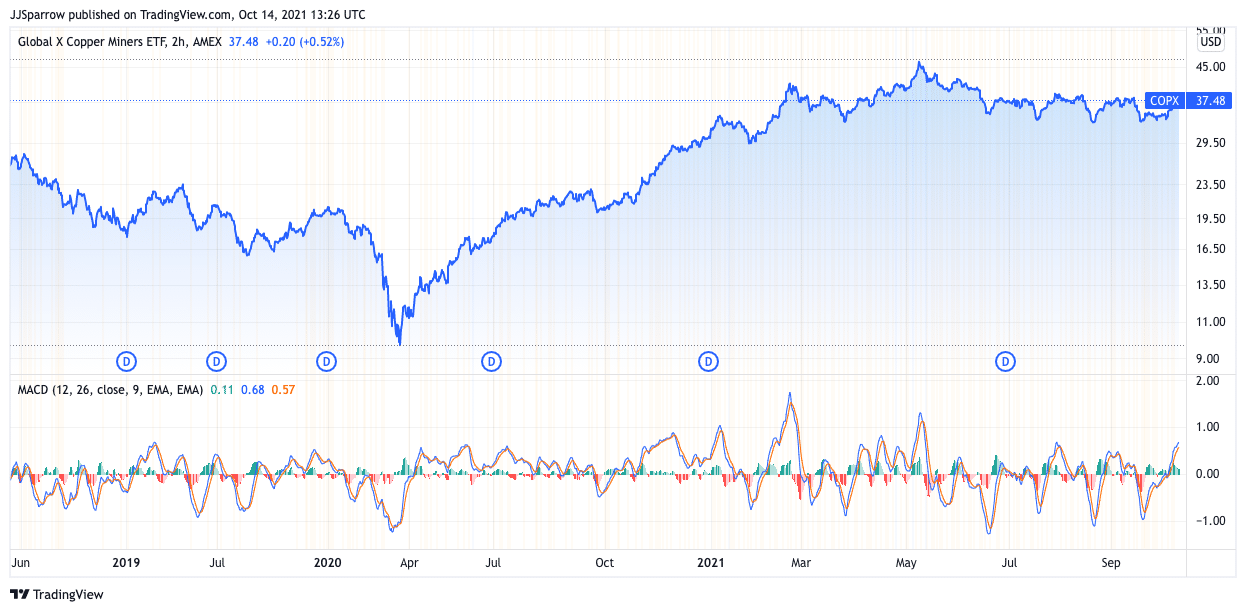This screenshot has height=612, width=1246.
Task: Click the dividend marker near 2021
Action: coord(708,360)
